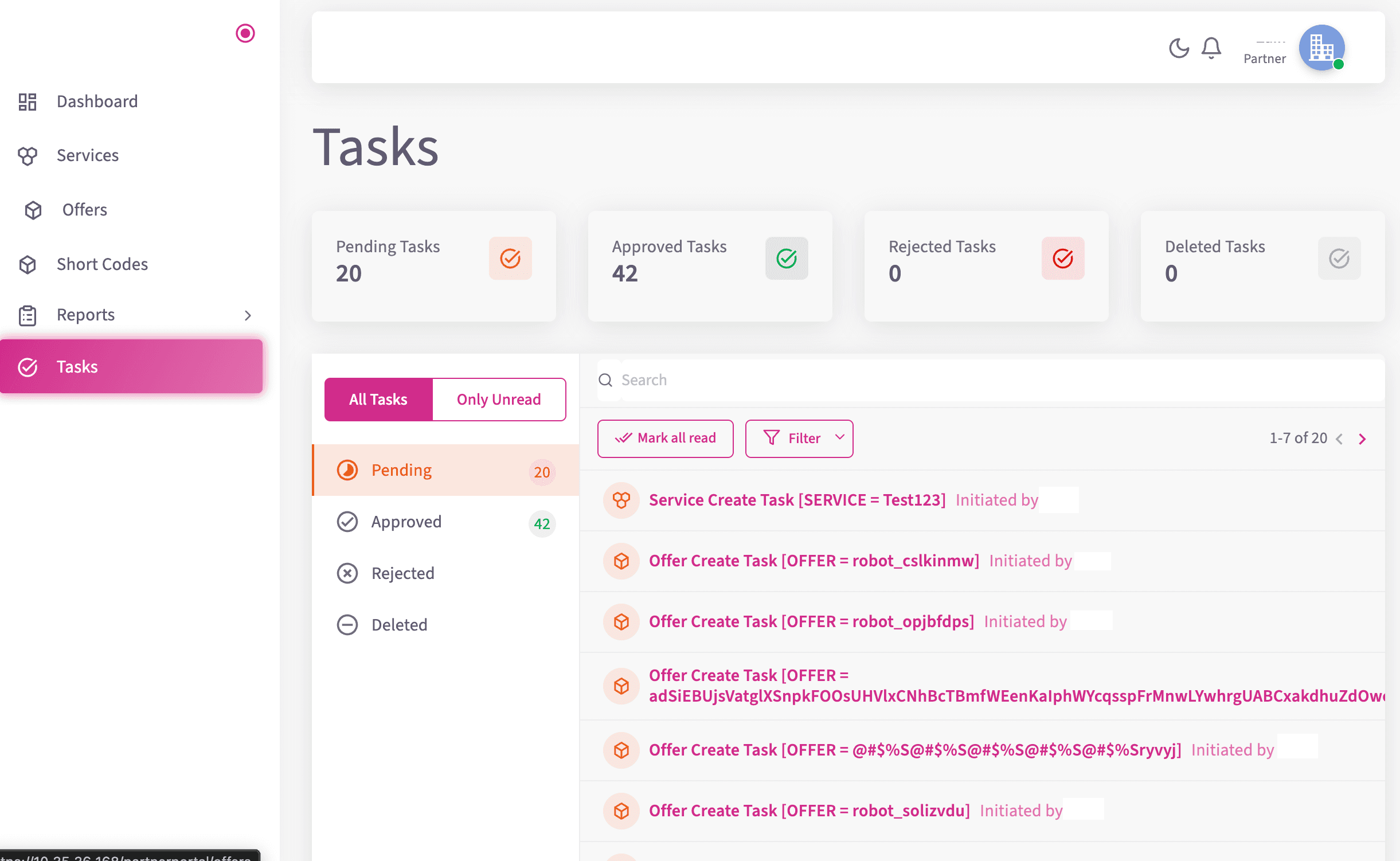Switch to the Deleted tasks list
This screenshot has height=861, width=1400.
(x=399, y=624)
